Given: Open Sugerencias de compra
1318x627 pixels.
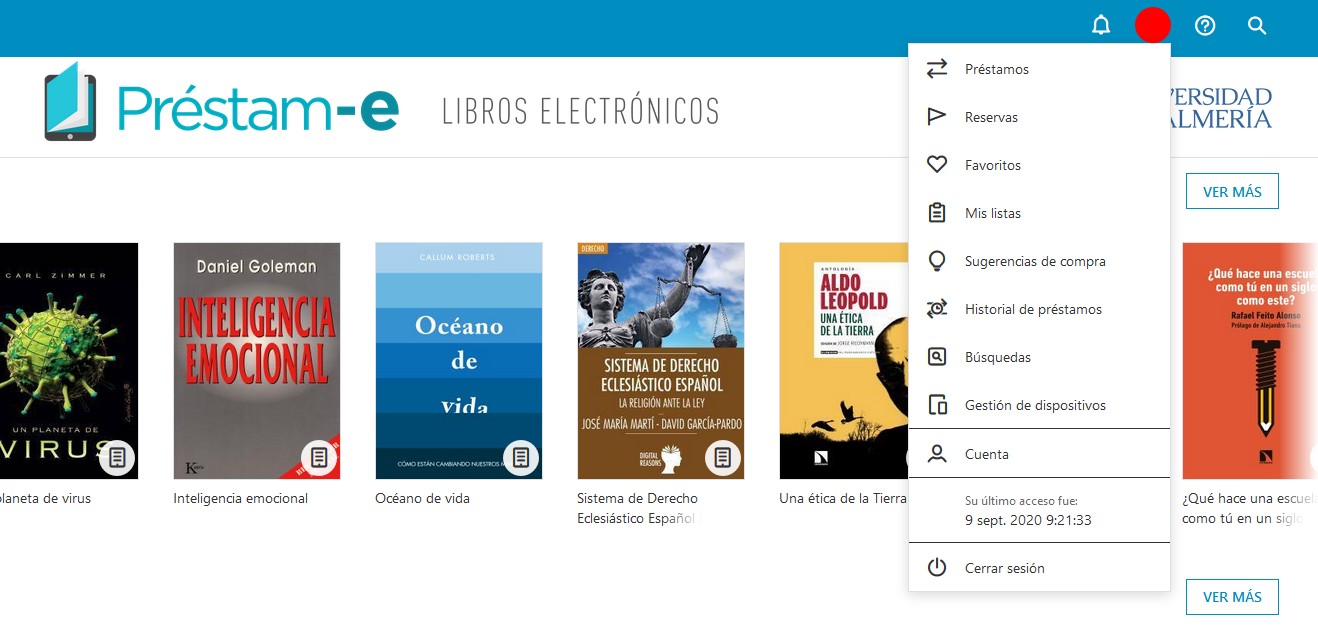Looking at the screenshot, I should point(1039,261).
